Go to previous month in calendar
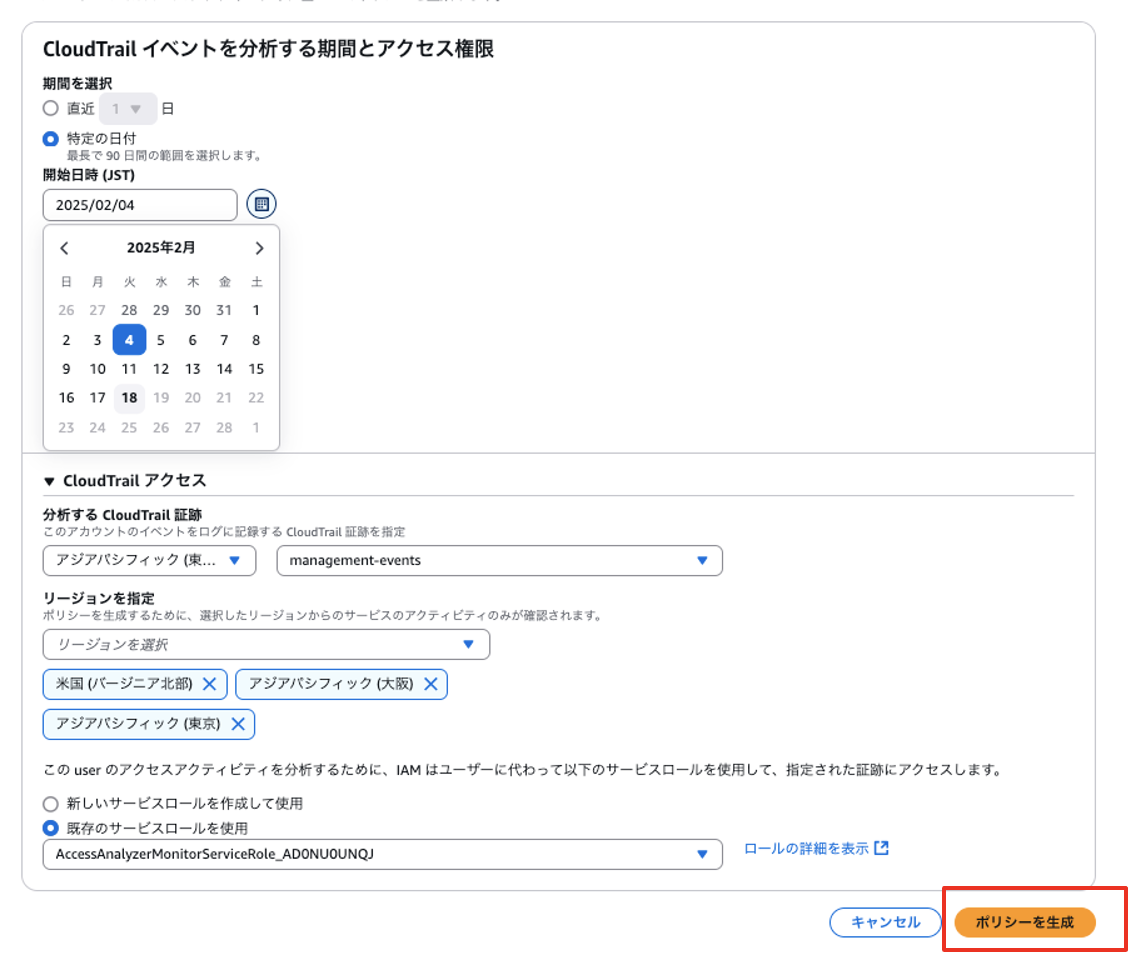 click(x=65, y=248)
